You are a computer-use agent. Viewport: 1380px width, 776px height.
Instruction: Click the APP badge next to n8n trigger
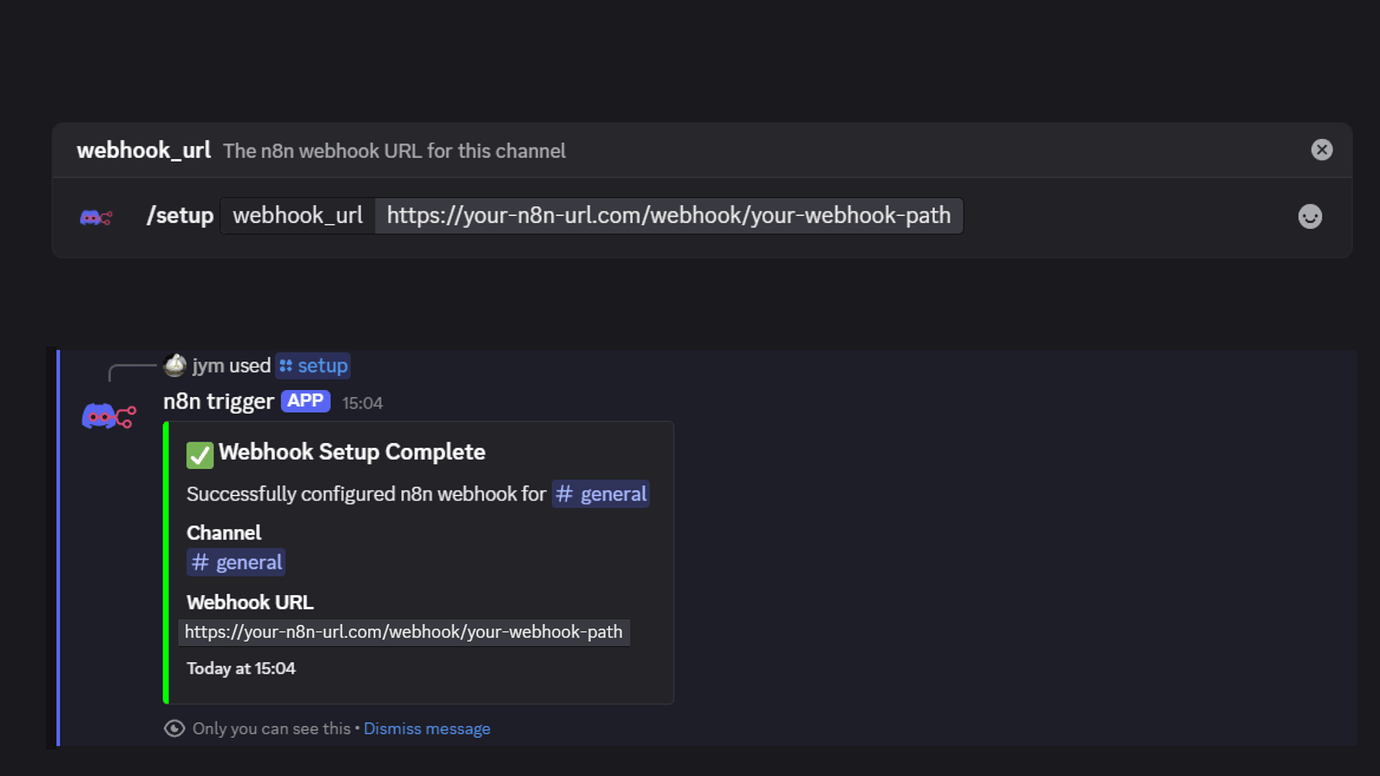tap(305, 400)
